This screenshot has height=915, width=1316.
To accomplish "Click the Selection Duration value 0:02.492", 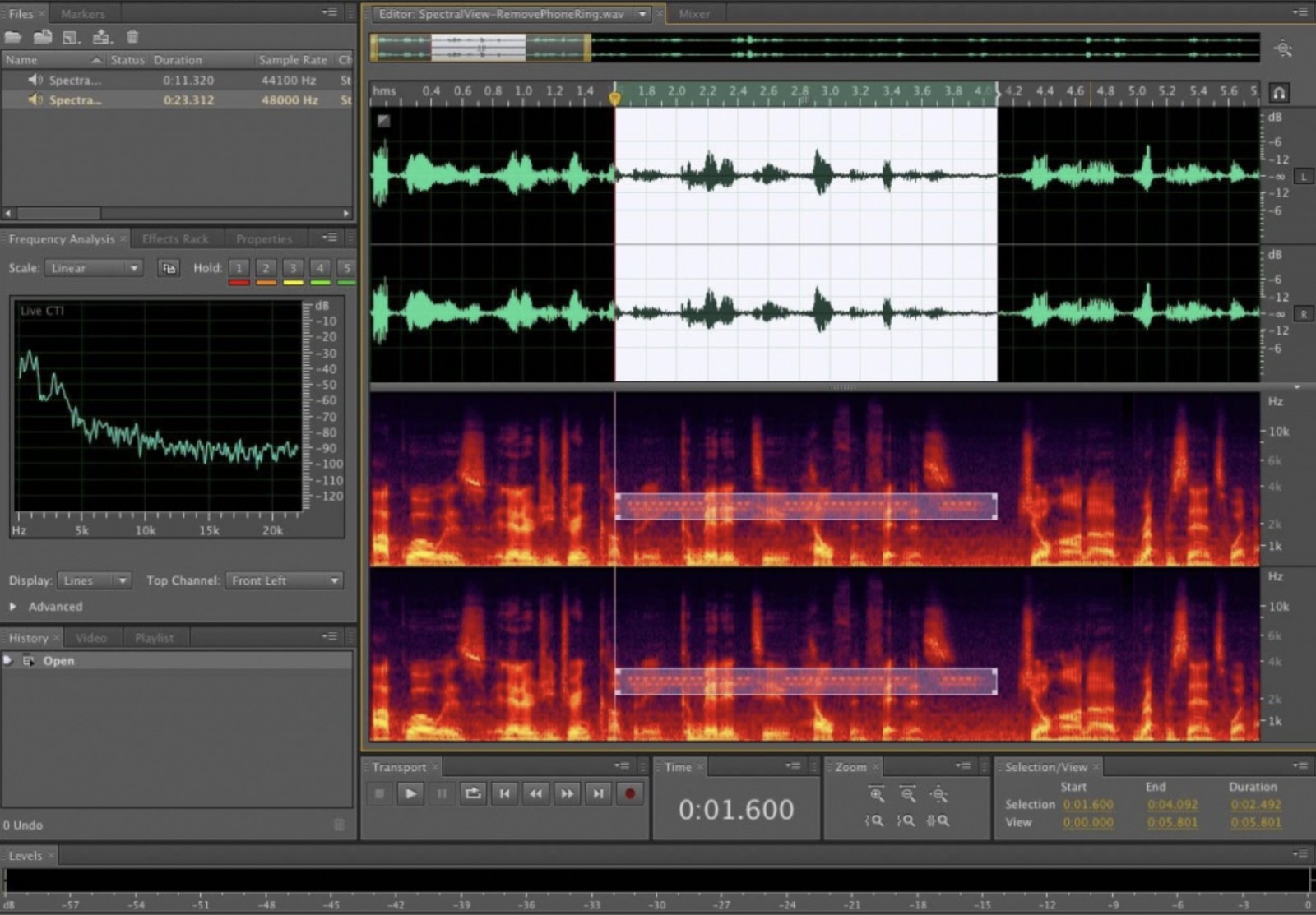I will (1256, 805).
